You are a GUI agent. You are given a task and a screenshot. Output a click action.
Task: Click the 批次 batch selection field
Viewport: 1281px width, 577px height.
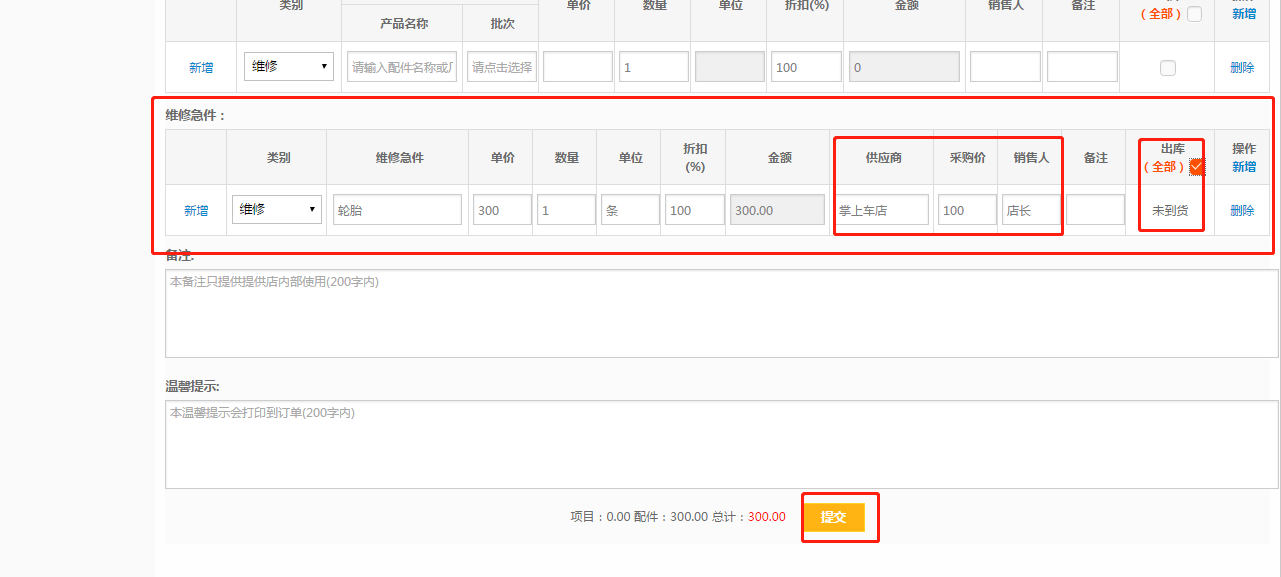click(x=502, y=67)
